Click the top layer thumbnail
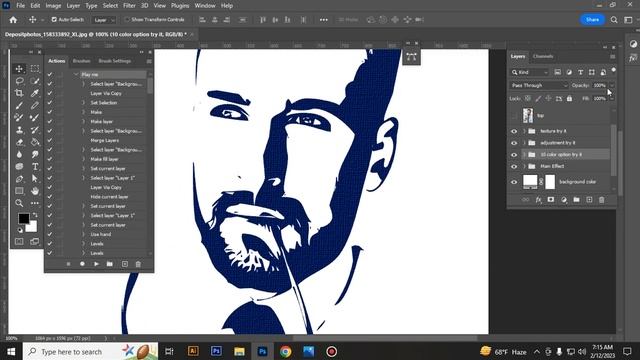Image resolution: width=640 pixels, height=360 pixels. pyautogui.click(x=528, y=116)
